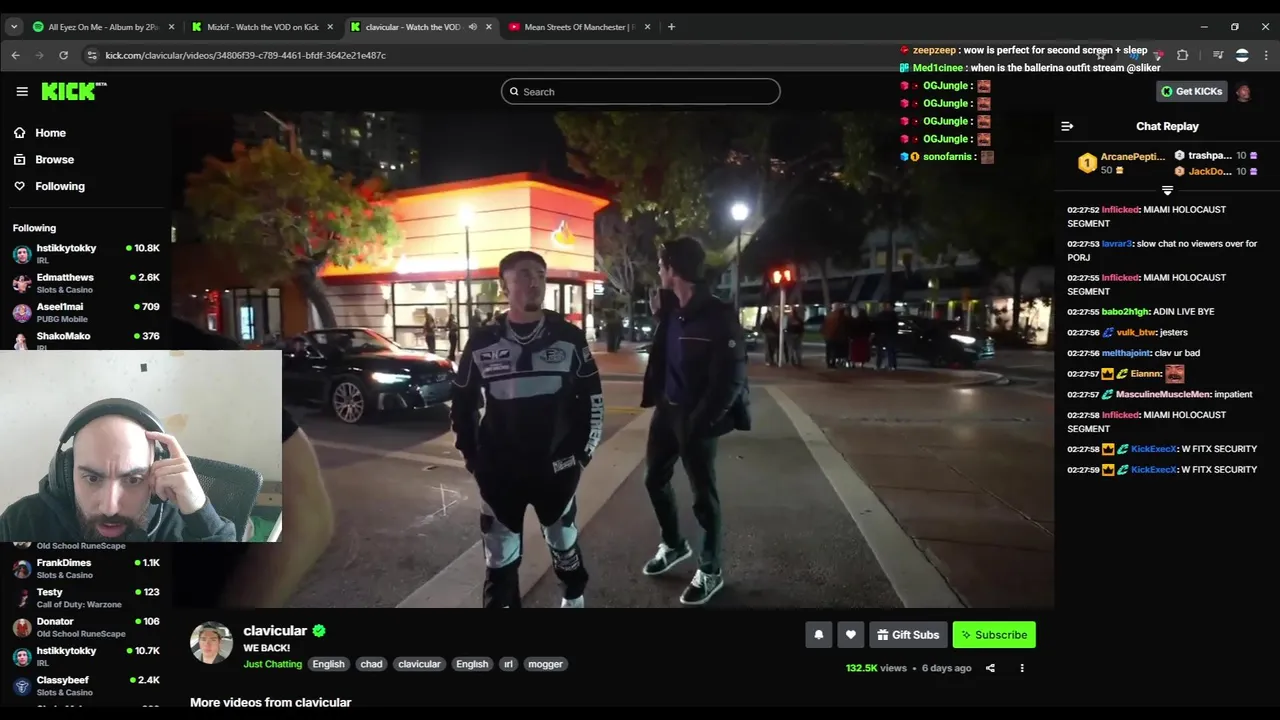Click vulk_btw username in chat

pyautogui.click(x=1136, y=332)
